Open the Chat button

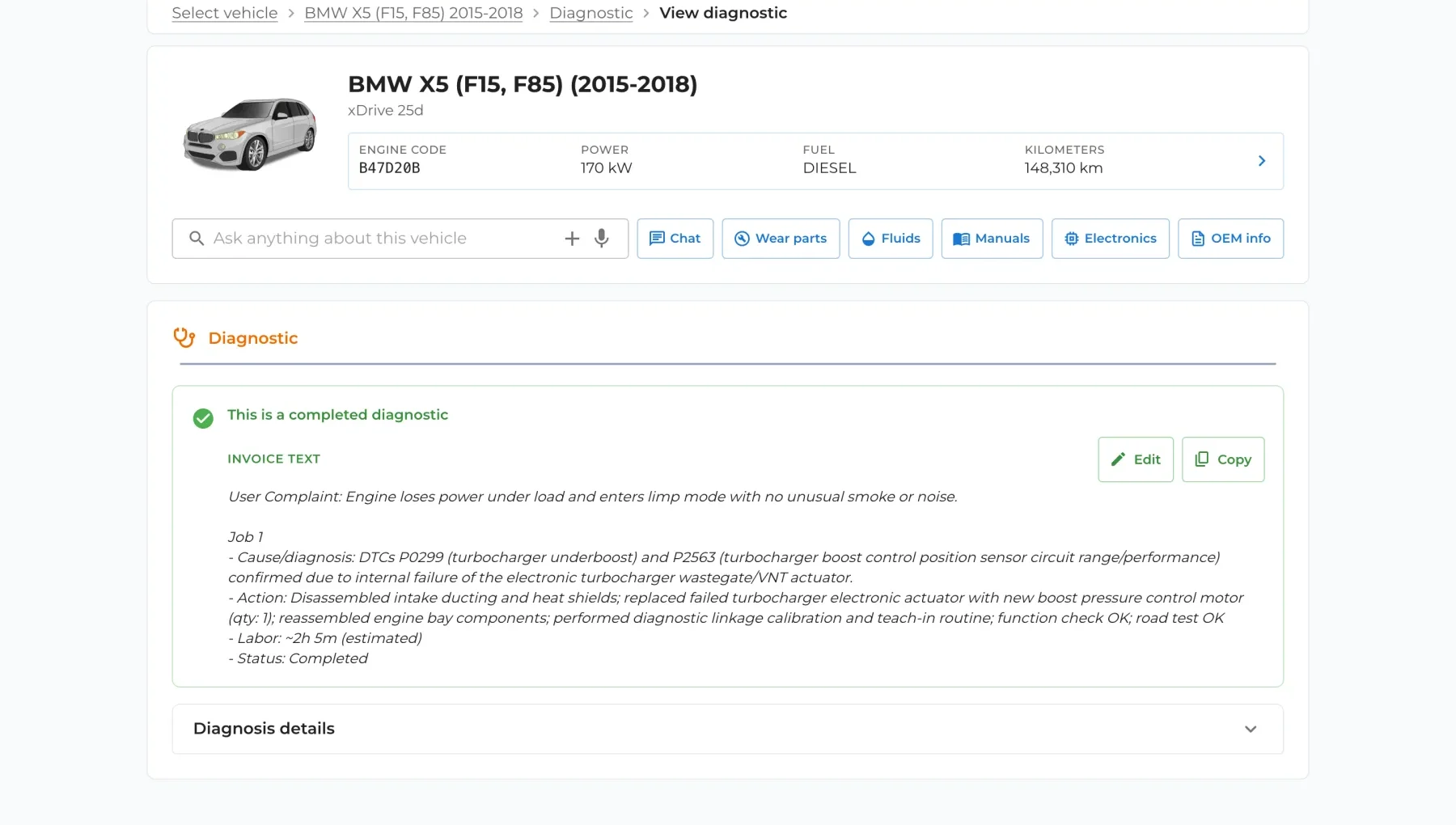675,239
